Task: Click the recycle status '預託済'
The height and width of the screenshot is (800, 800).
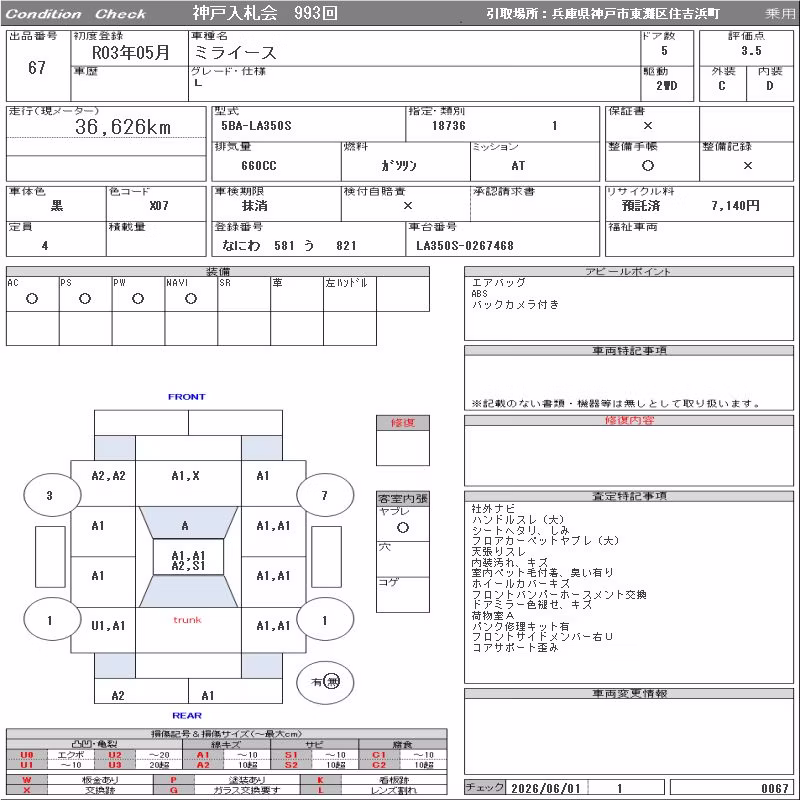Action: point(641,206)
